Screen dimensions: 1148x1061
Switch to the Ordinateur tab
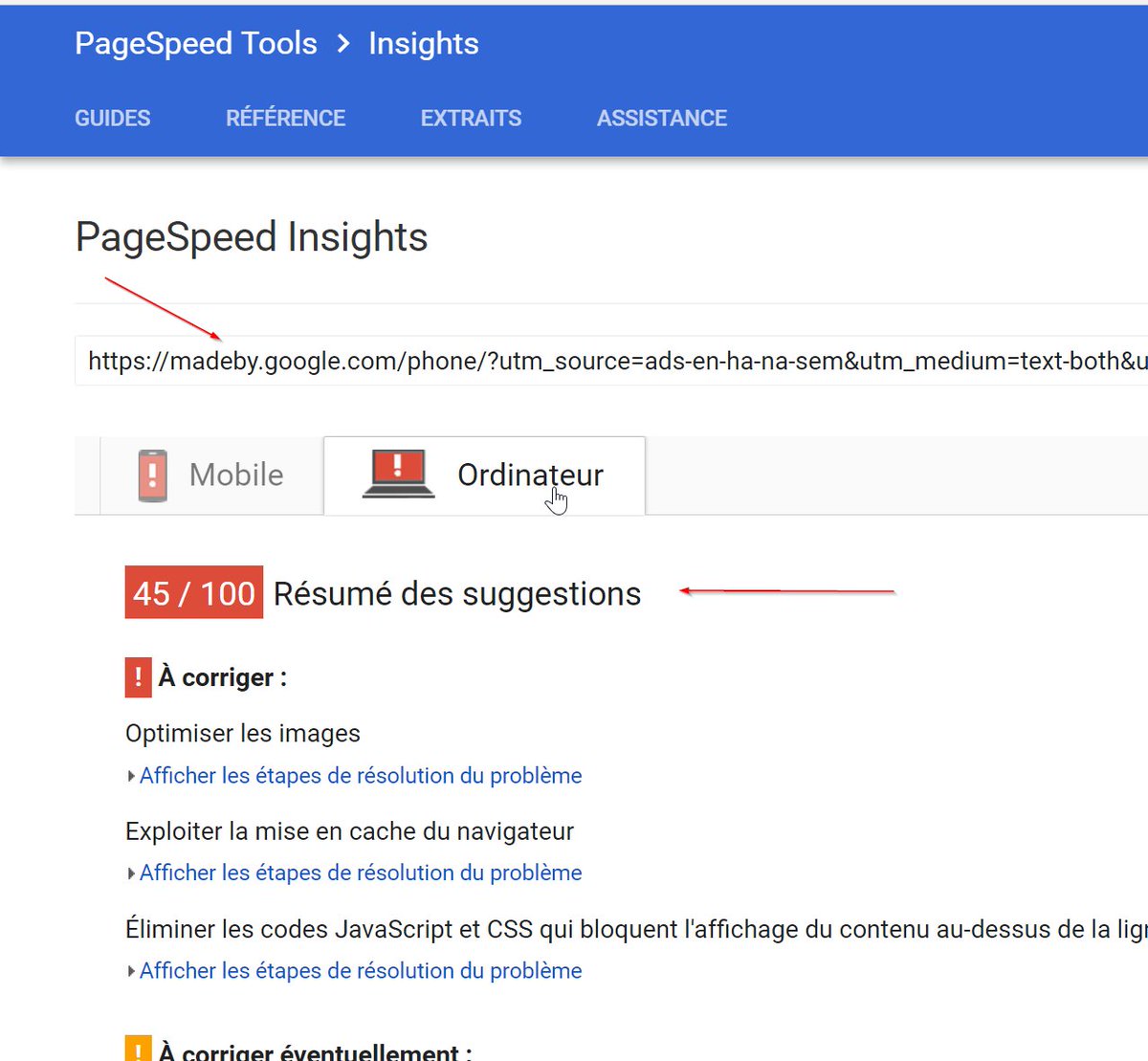click(485, 475)
